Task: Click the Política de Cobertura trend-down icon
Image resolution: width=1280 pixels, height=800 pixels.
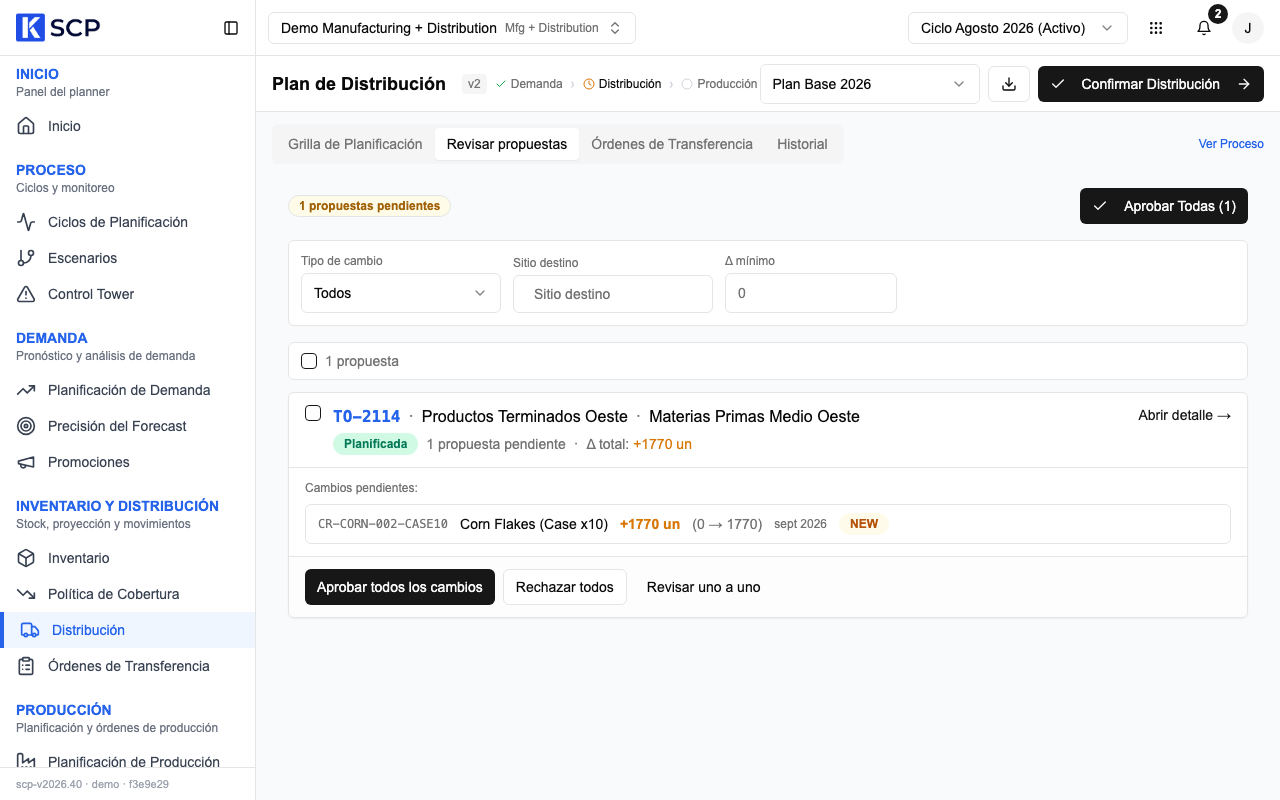Action: (x=27, y=594)
